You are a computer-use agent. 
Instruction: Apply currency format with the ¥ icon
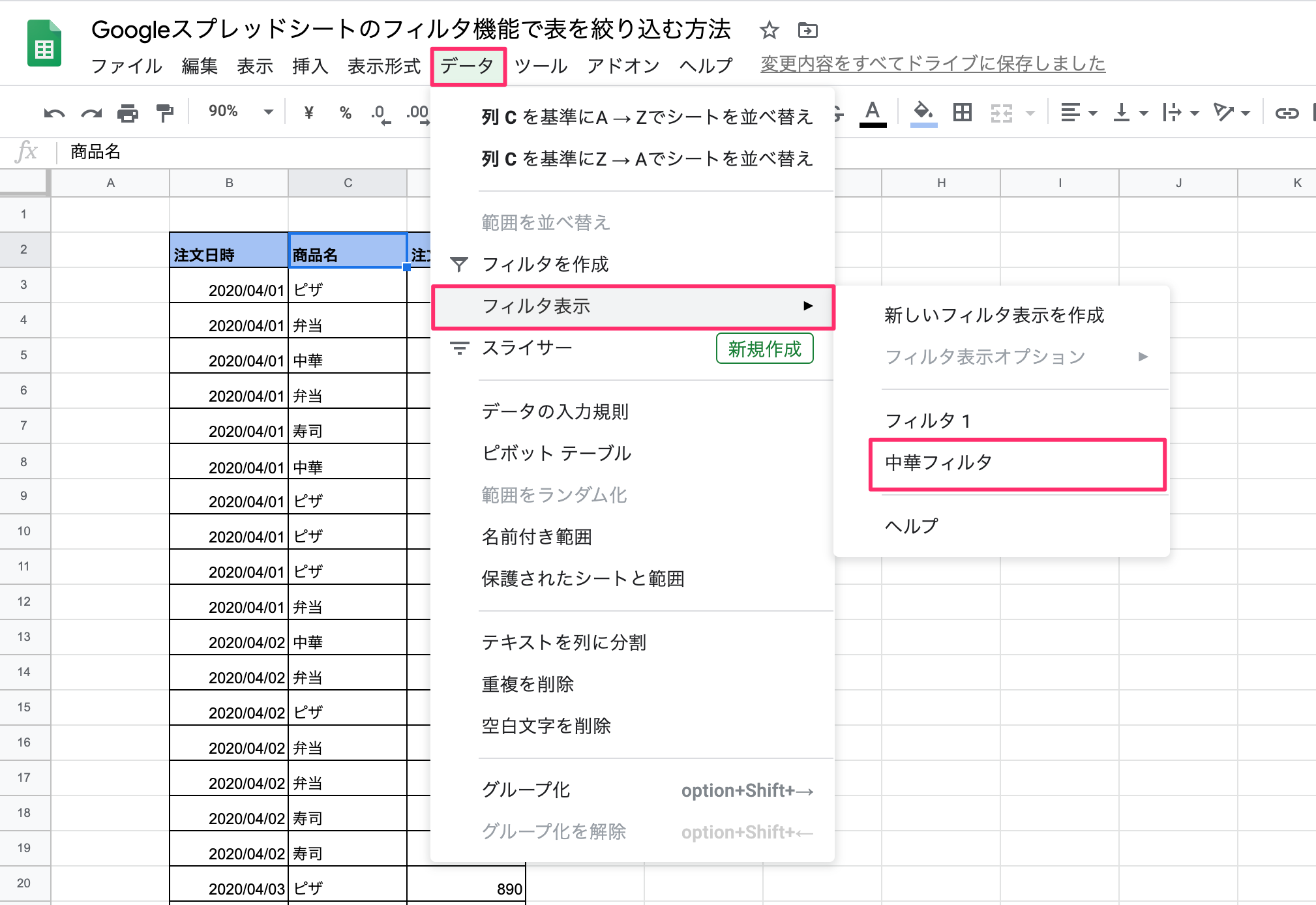308,112
